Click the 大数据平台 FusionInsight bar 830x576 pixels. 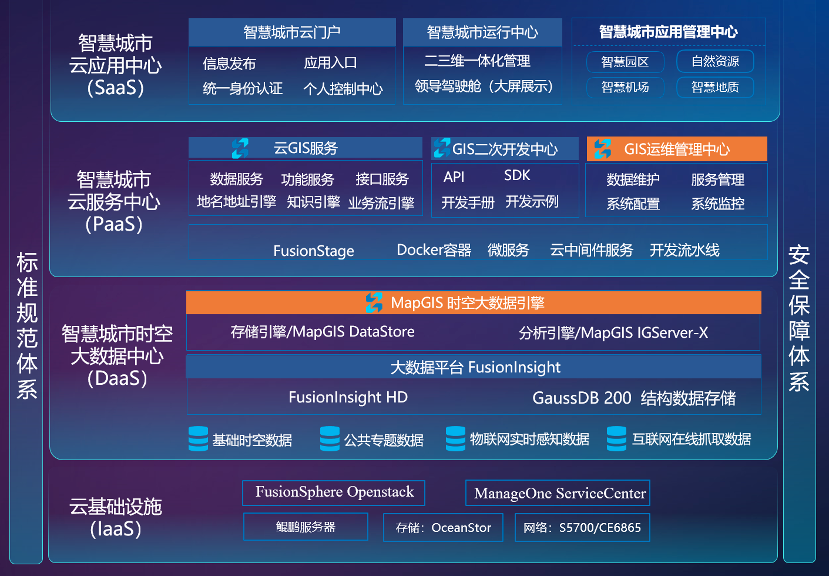[474, 367]
